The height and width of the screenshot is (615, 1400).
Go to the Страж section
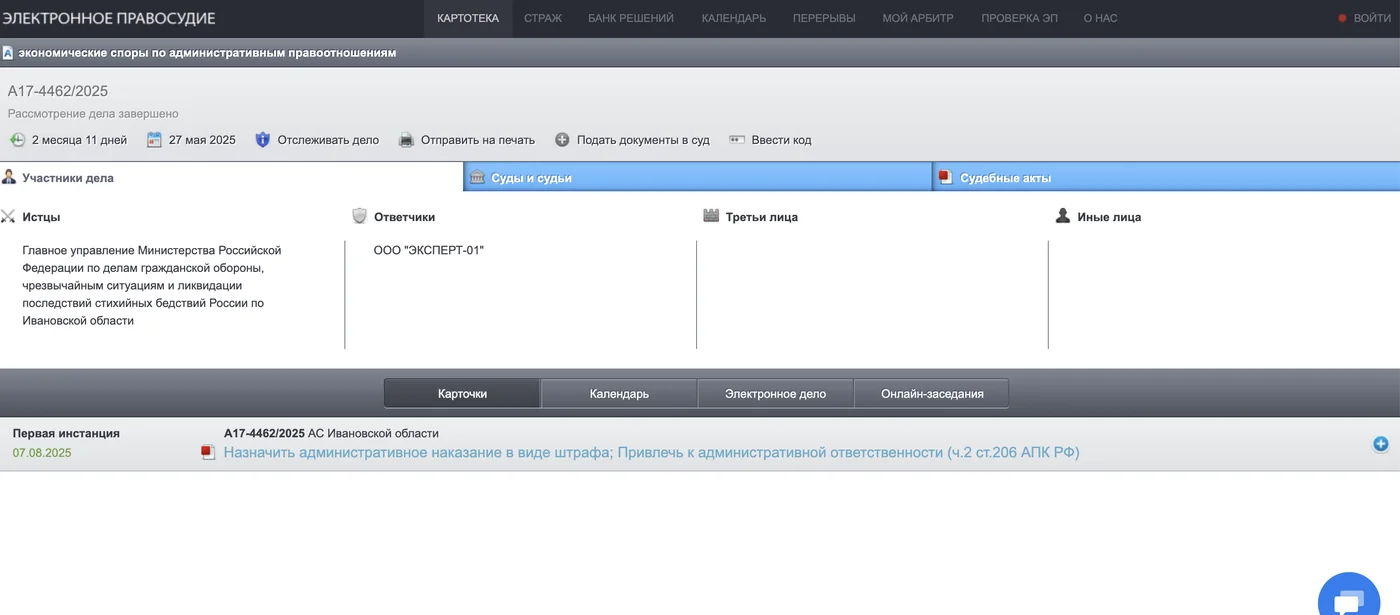click(x=543, y=18)
